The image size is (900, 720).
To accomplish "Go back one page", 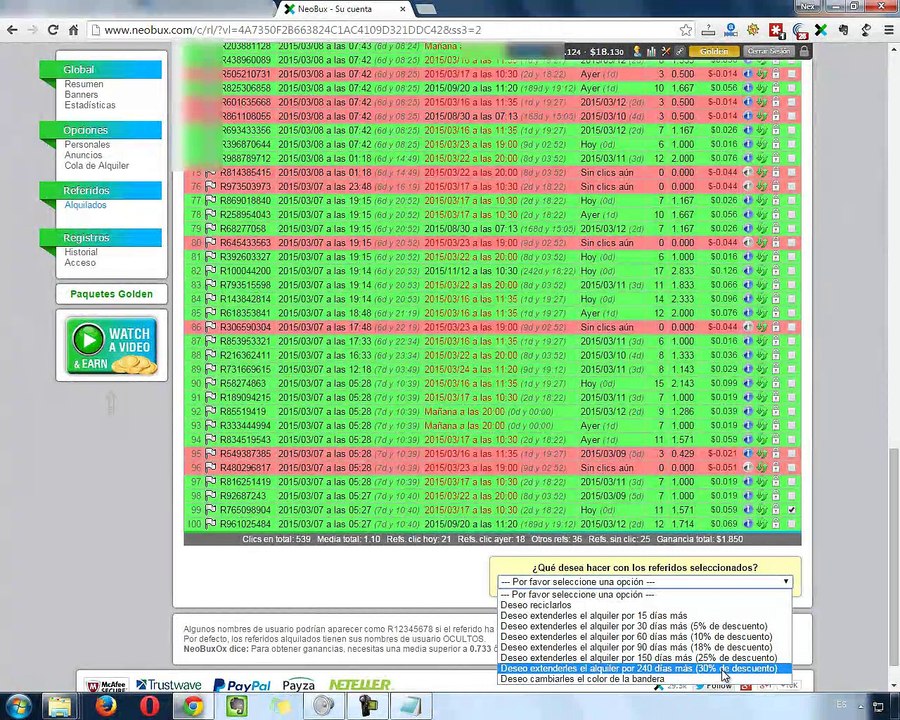I will coord(12,30).
